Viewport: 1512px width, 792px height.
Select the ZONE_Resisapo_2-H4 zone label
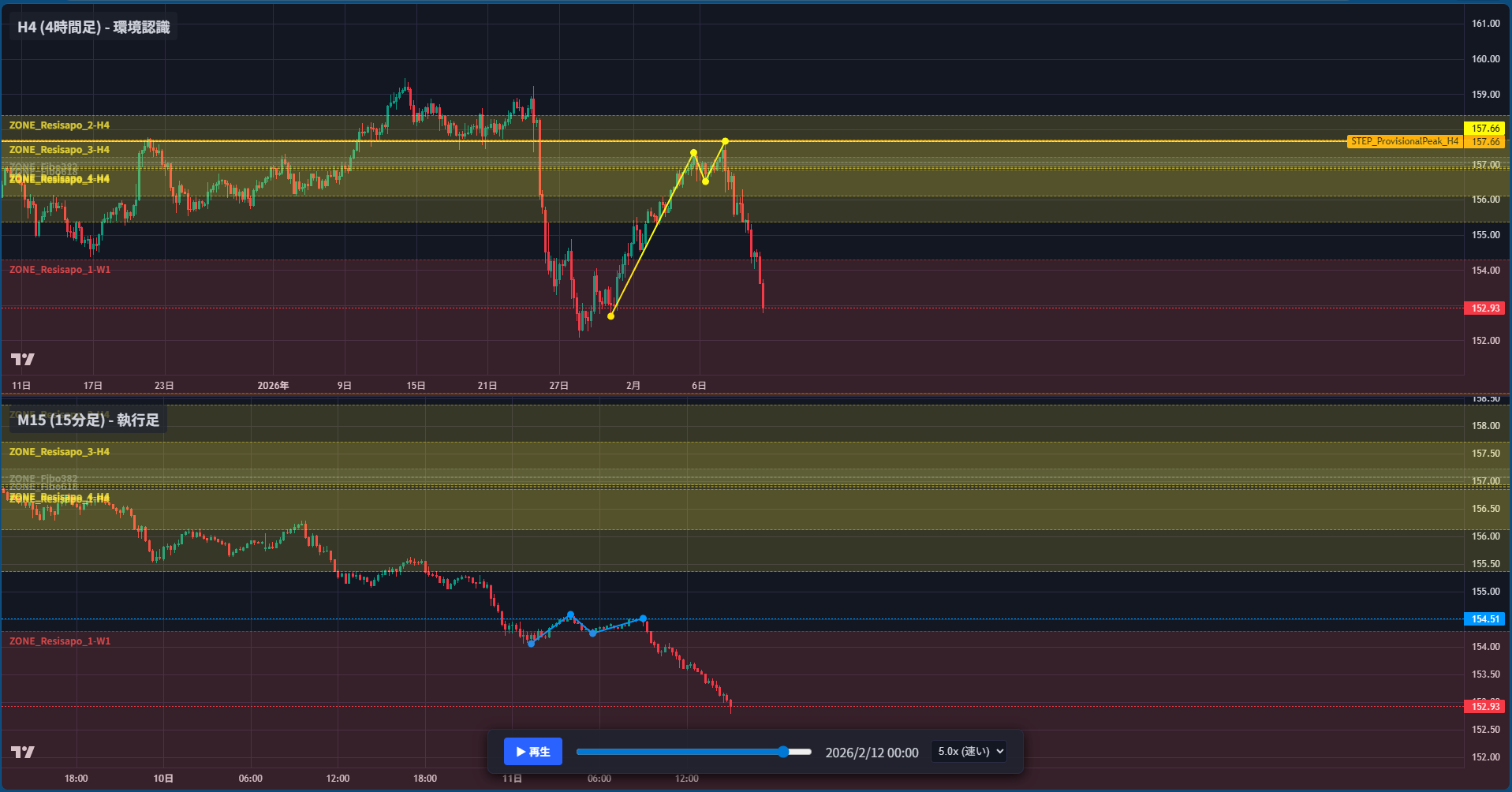coord(59,125)
